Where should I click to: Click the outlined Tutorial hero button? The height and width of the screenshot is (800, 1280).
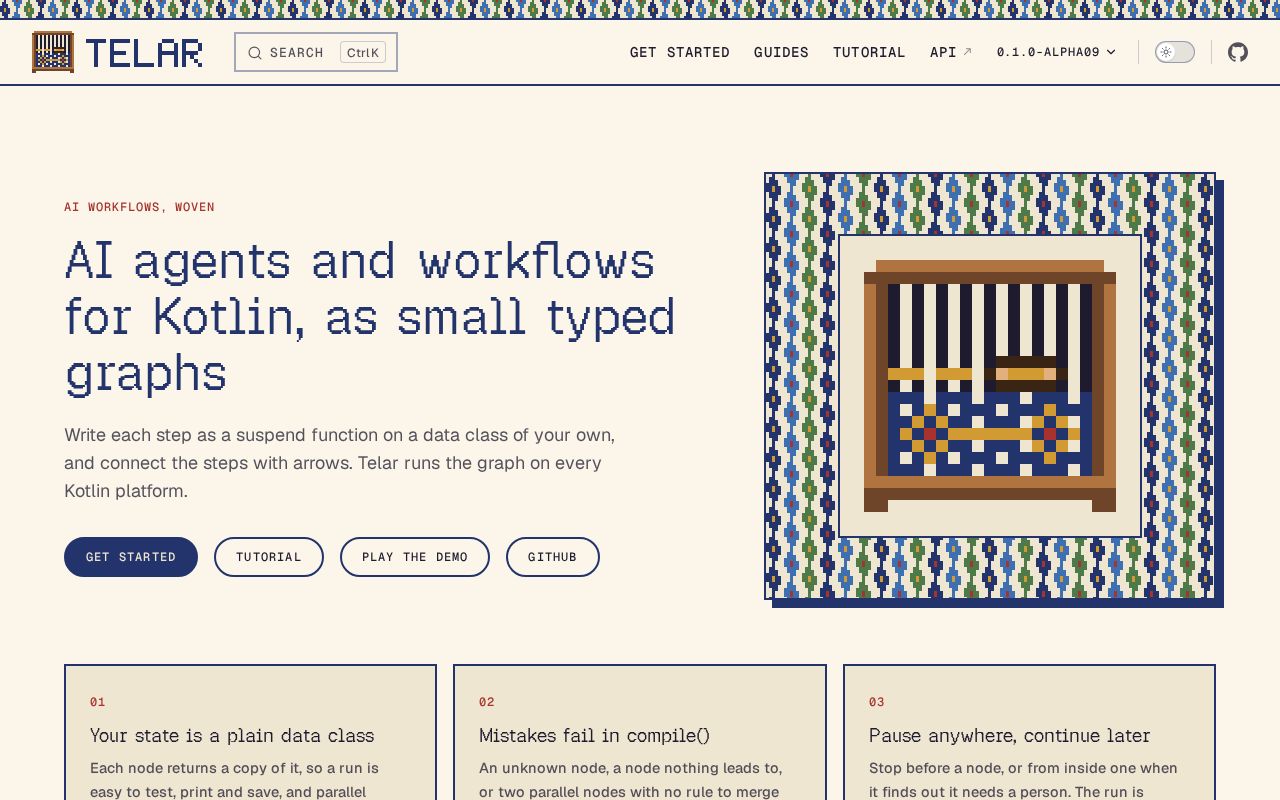(269, 557)
